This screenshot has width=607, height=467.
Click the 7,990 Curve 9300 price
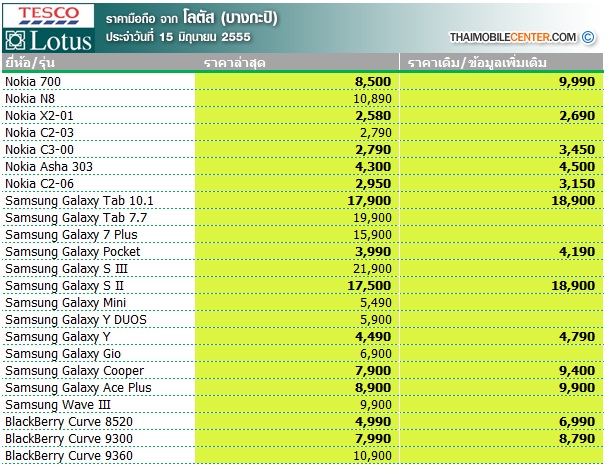tap(373, 440)
